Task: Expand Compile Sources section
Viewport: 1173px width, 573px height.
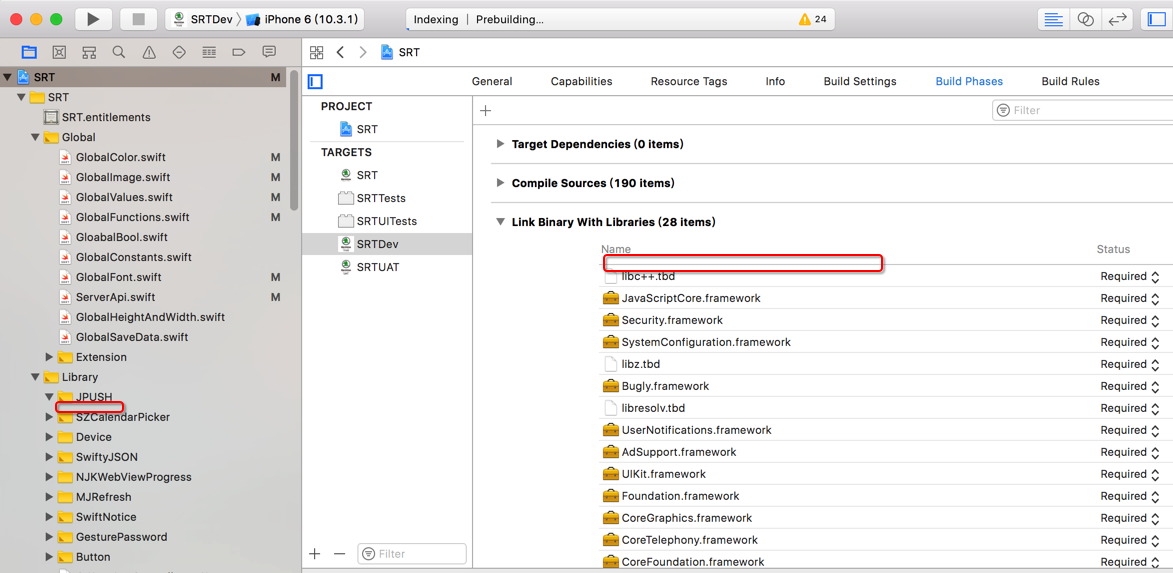Action: [500, 183]
